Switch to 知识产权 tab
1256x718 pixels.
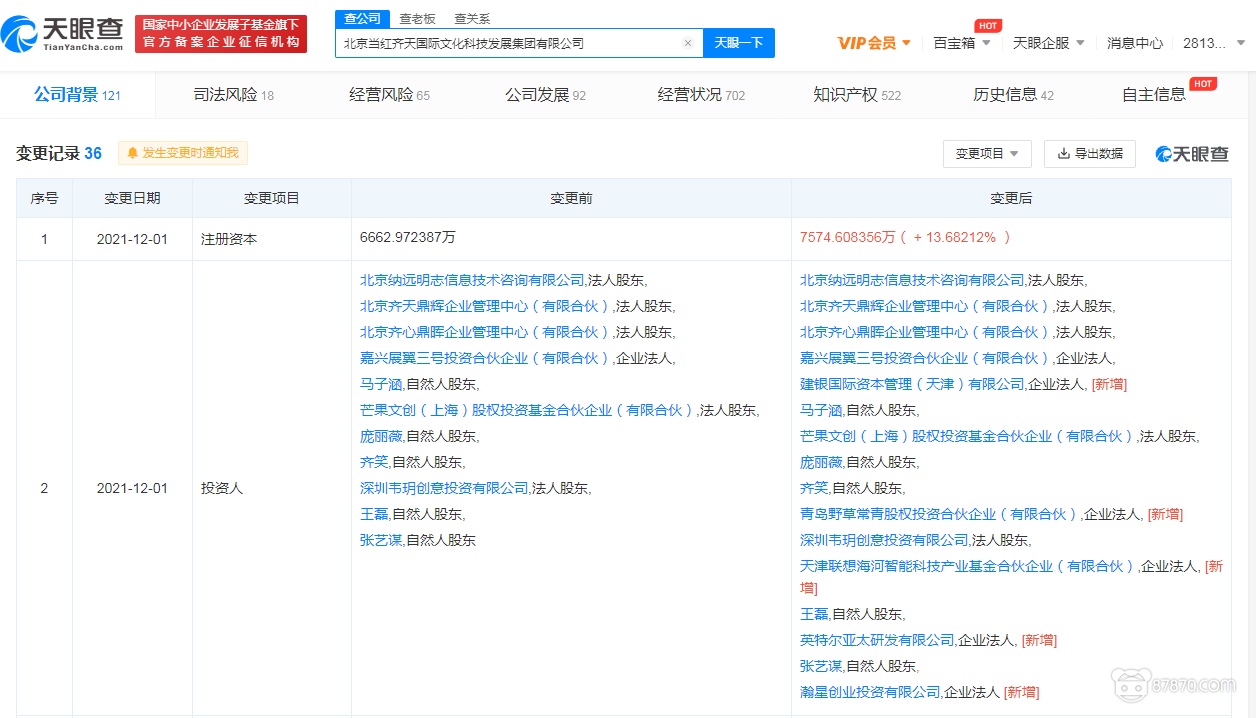point(857,95)
